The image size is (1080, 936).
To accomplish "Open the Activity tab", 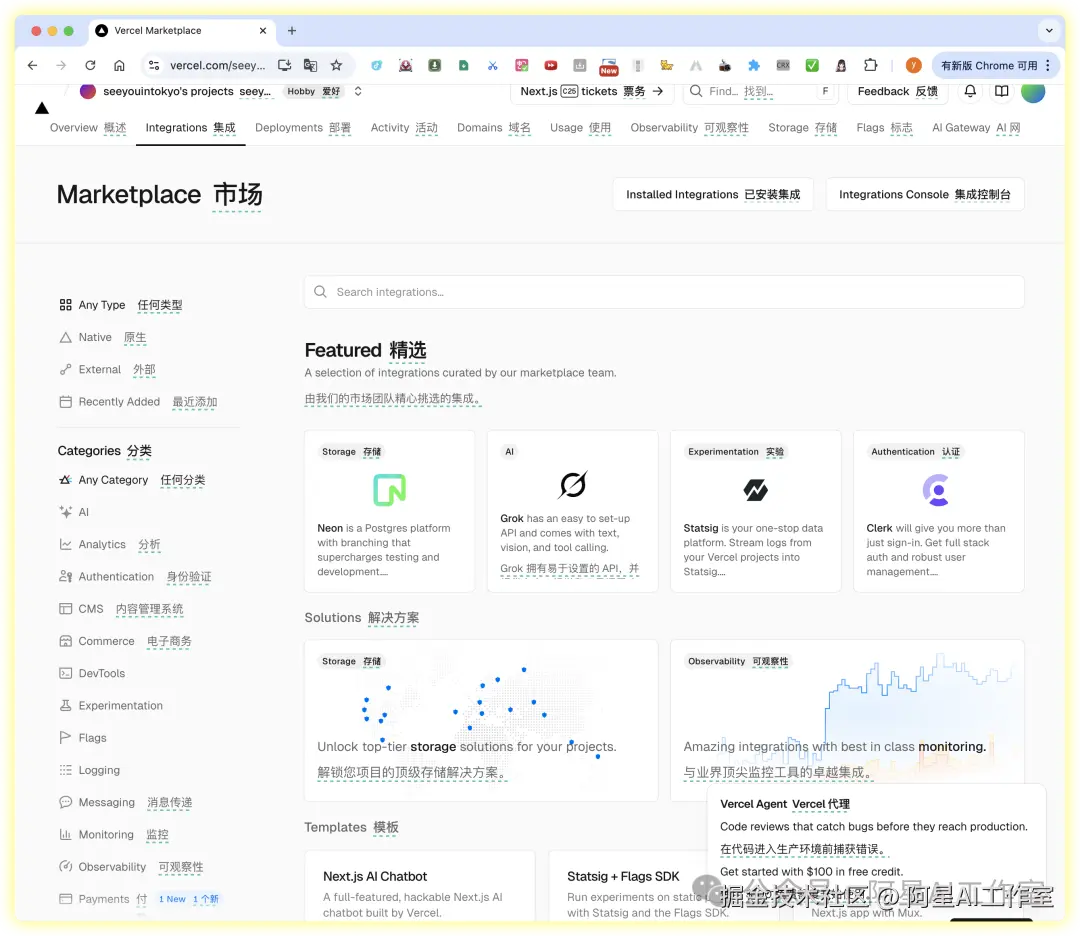I will [x=404, y=127].
